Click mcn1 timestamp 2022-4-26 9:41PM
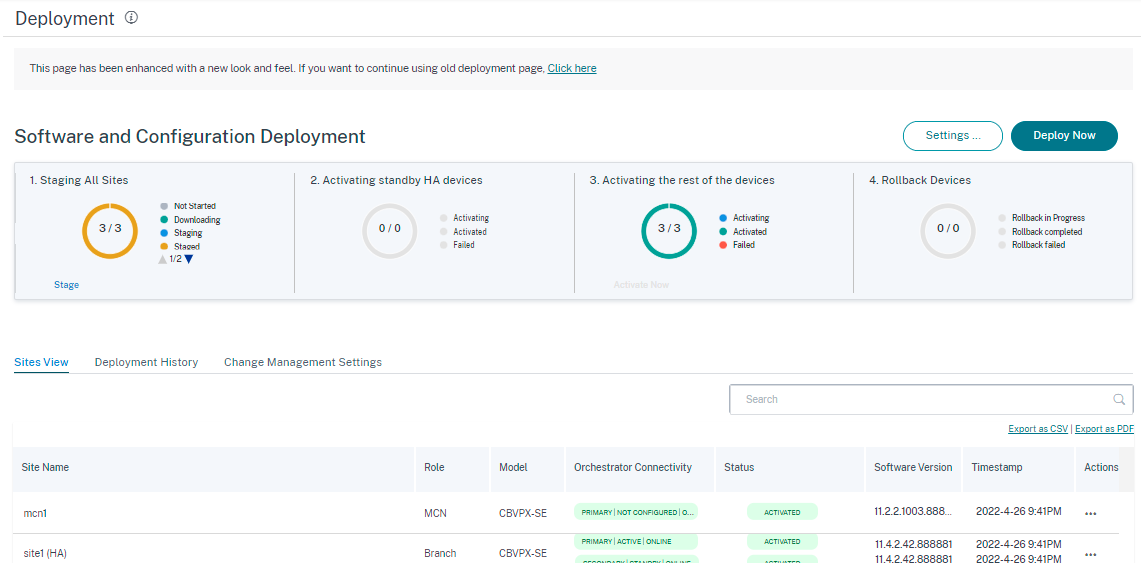This screenshot has height=563, width=1141. pos(1019,511)
